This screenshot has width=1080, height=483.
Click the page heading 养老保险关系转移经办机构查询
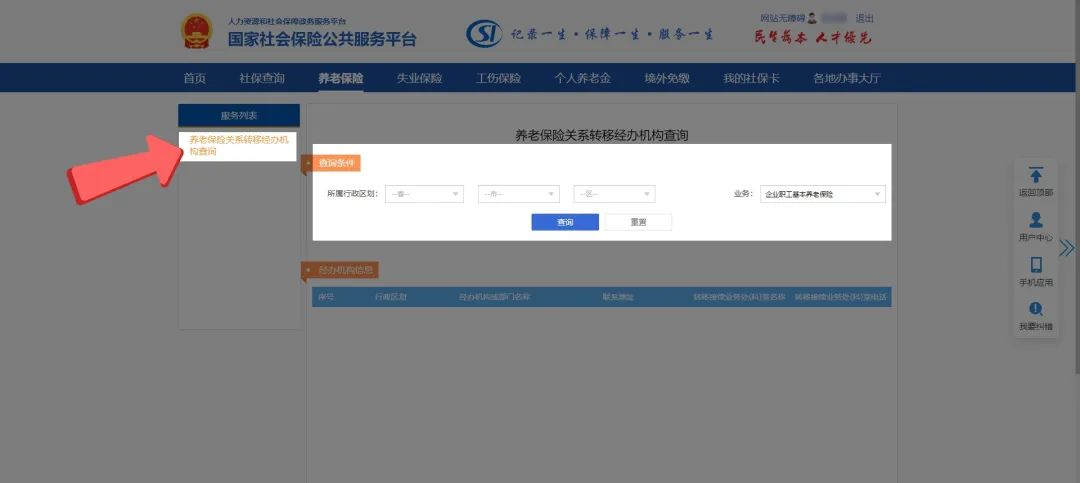click(x=602, y=135)
